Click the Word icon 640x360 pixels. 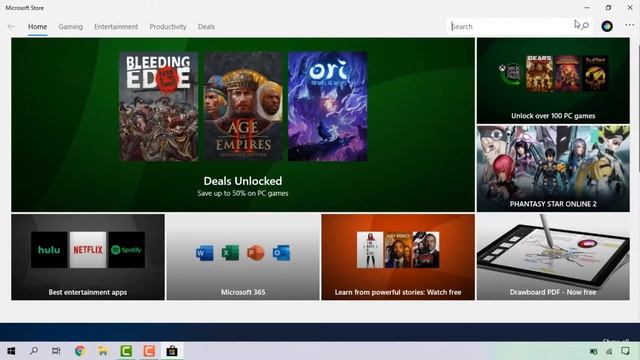coord(204,253)
